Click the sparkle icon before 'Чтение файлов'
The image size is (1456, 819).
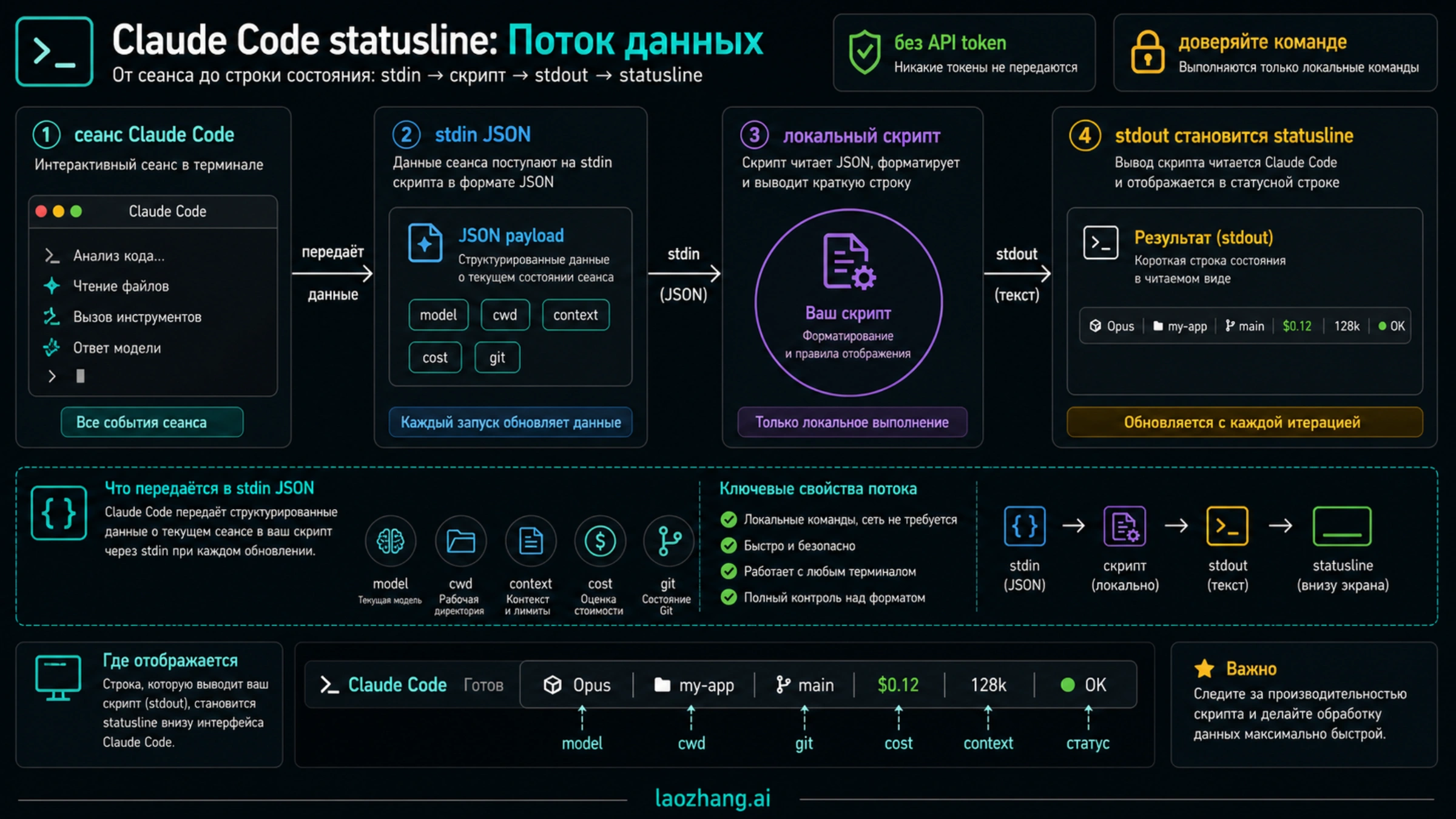(52, 286)
